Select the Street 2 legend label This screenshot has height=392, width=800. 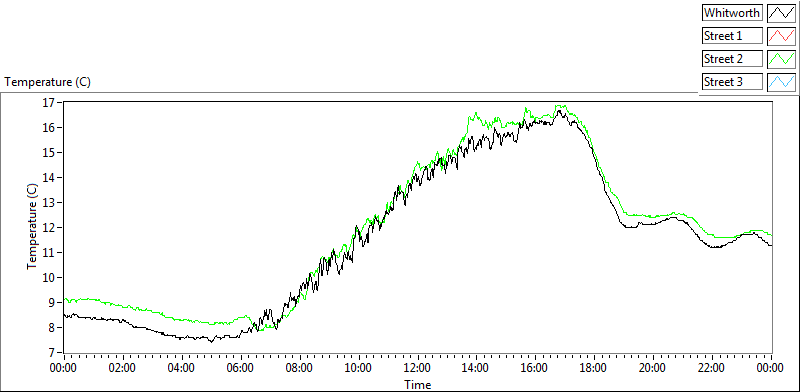[733, 59]
